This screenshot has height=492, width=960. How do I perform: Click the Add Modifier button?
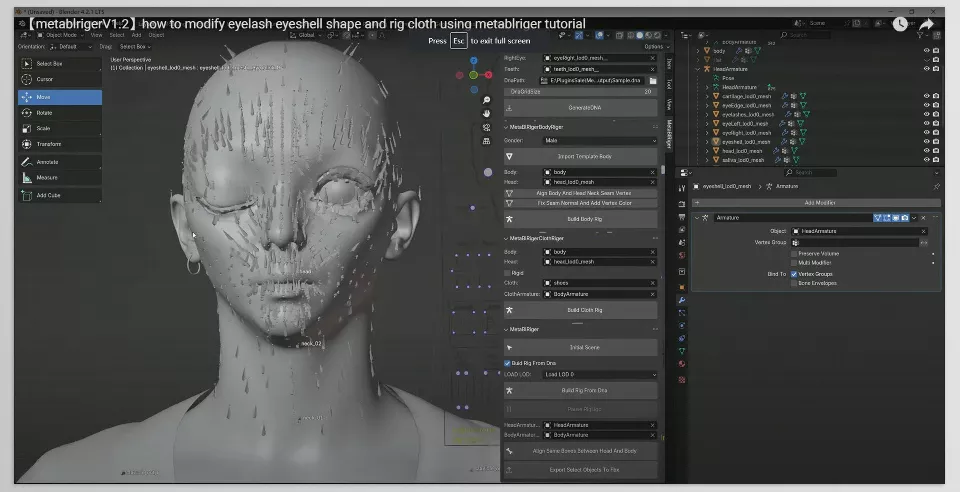tap(817, 203)
